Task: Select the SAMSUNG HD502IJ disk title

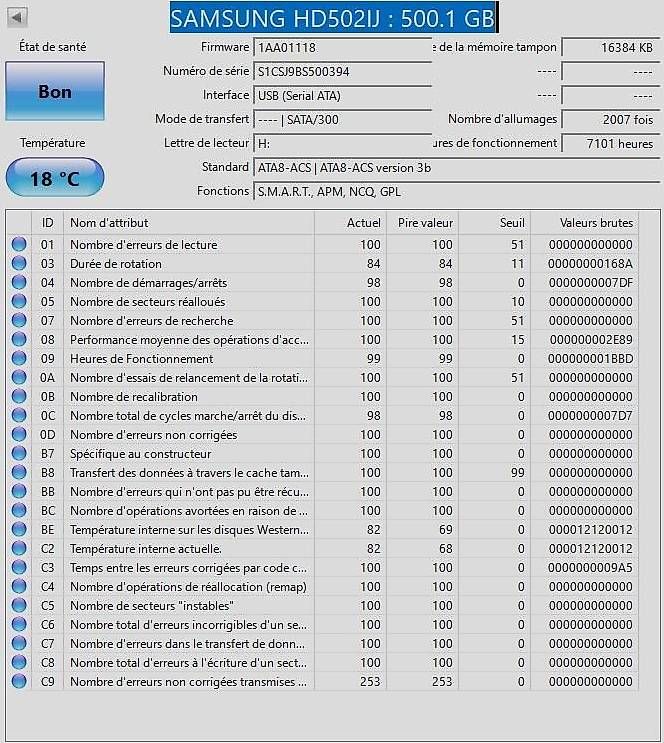Action: pos(334,18)
